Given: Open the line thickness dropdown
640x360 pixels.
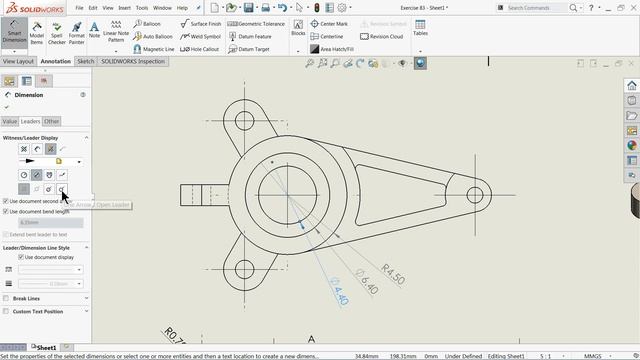Looking at the screenshot, I should [79, 284].
